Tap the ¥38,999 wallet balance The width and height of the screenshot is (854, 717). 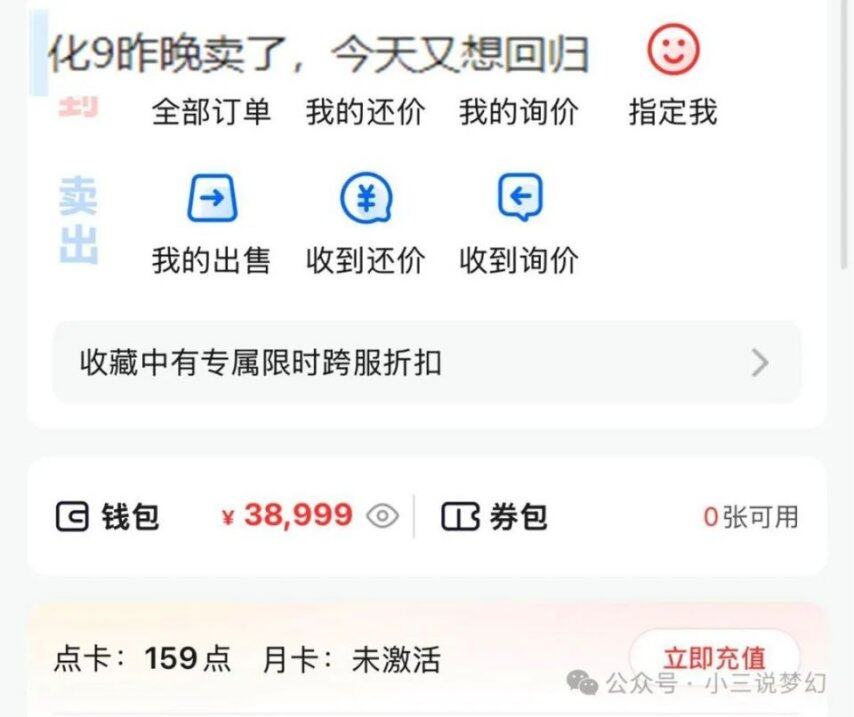[288, 515]
